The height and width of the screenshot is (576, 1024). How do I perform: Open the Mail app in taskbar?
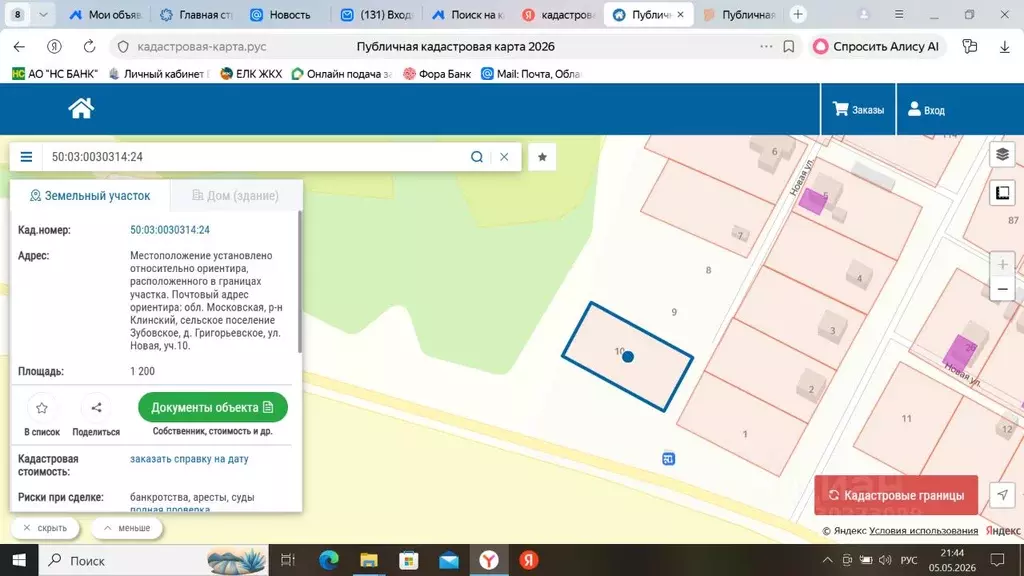click(x=449, y=560)
